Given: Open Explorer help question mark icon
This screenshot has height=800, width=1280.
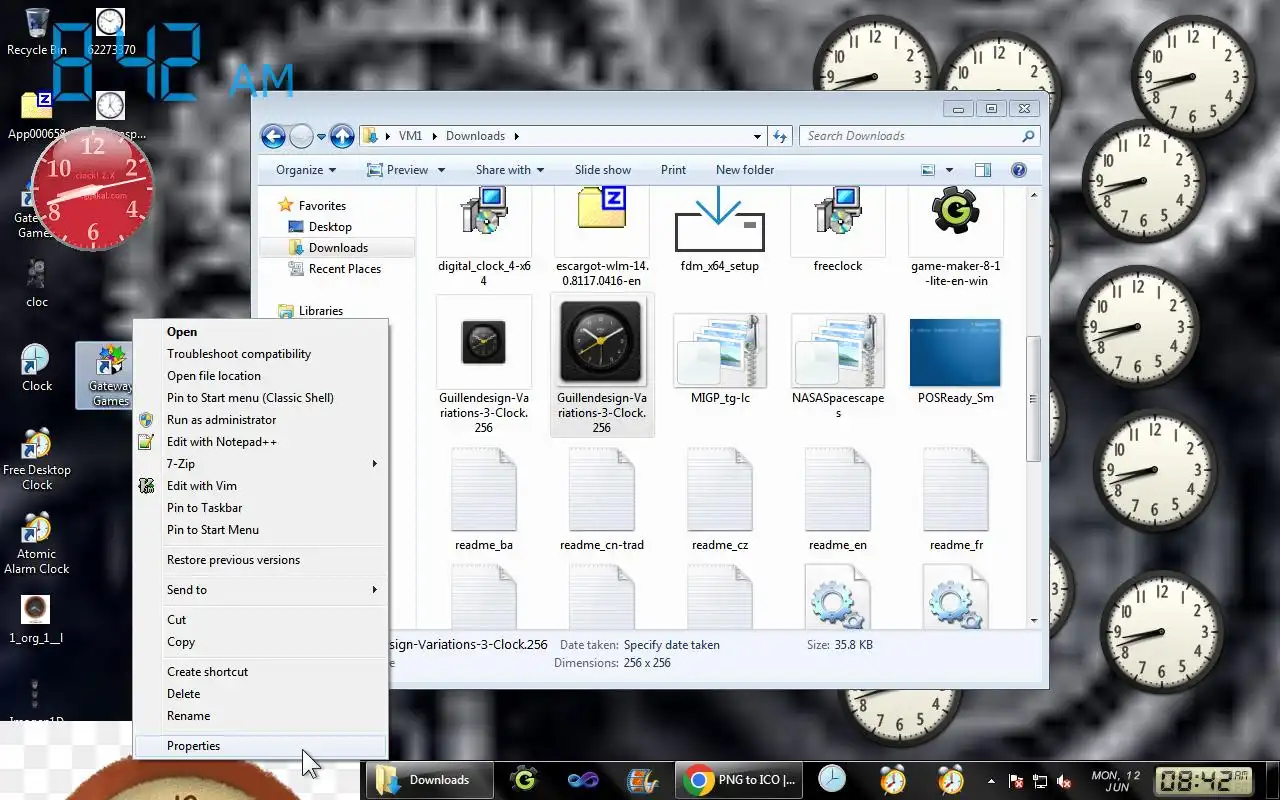Looking at the screenshot, I should point(1019,170).
